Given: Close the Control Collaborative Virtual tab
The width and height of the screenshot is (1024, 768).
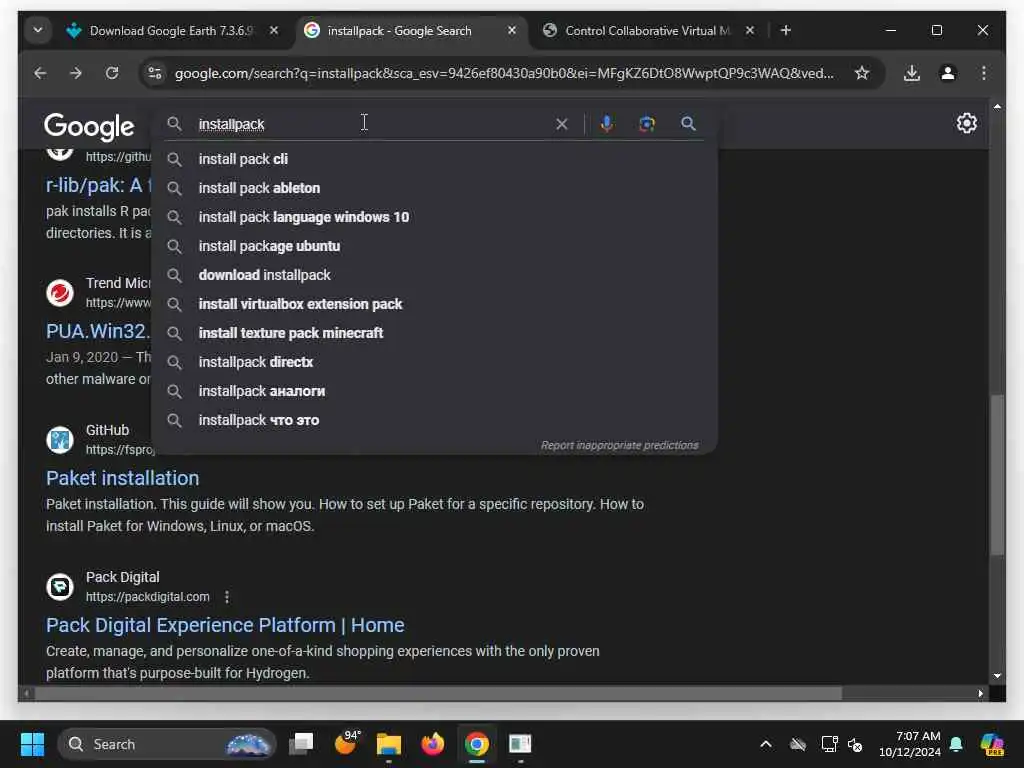Looking at the screenshot, I should tap(750, 31).
